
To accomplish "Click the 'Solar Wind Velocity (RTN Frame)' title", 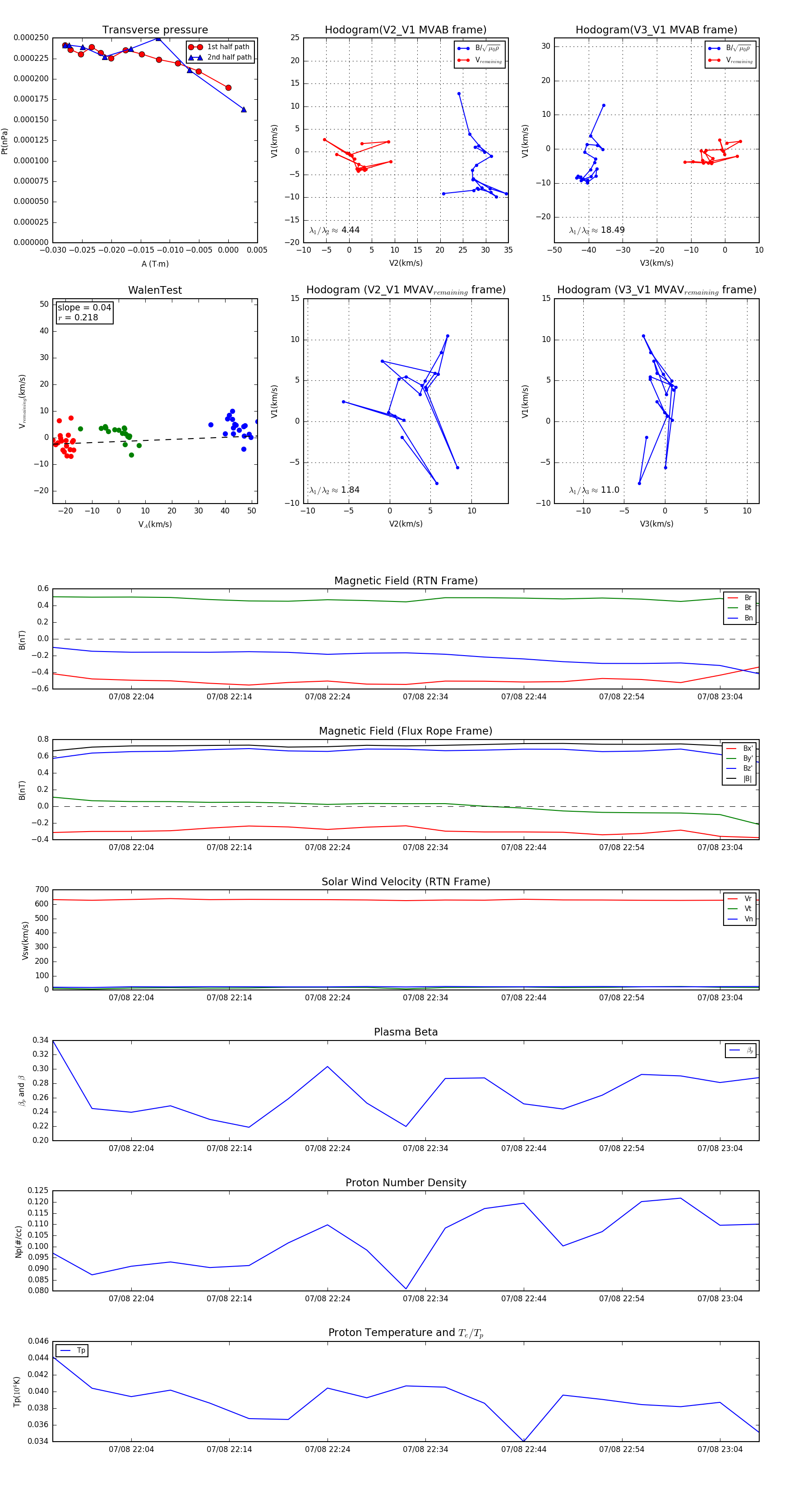I will [x=406, y=882].
